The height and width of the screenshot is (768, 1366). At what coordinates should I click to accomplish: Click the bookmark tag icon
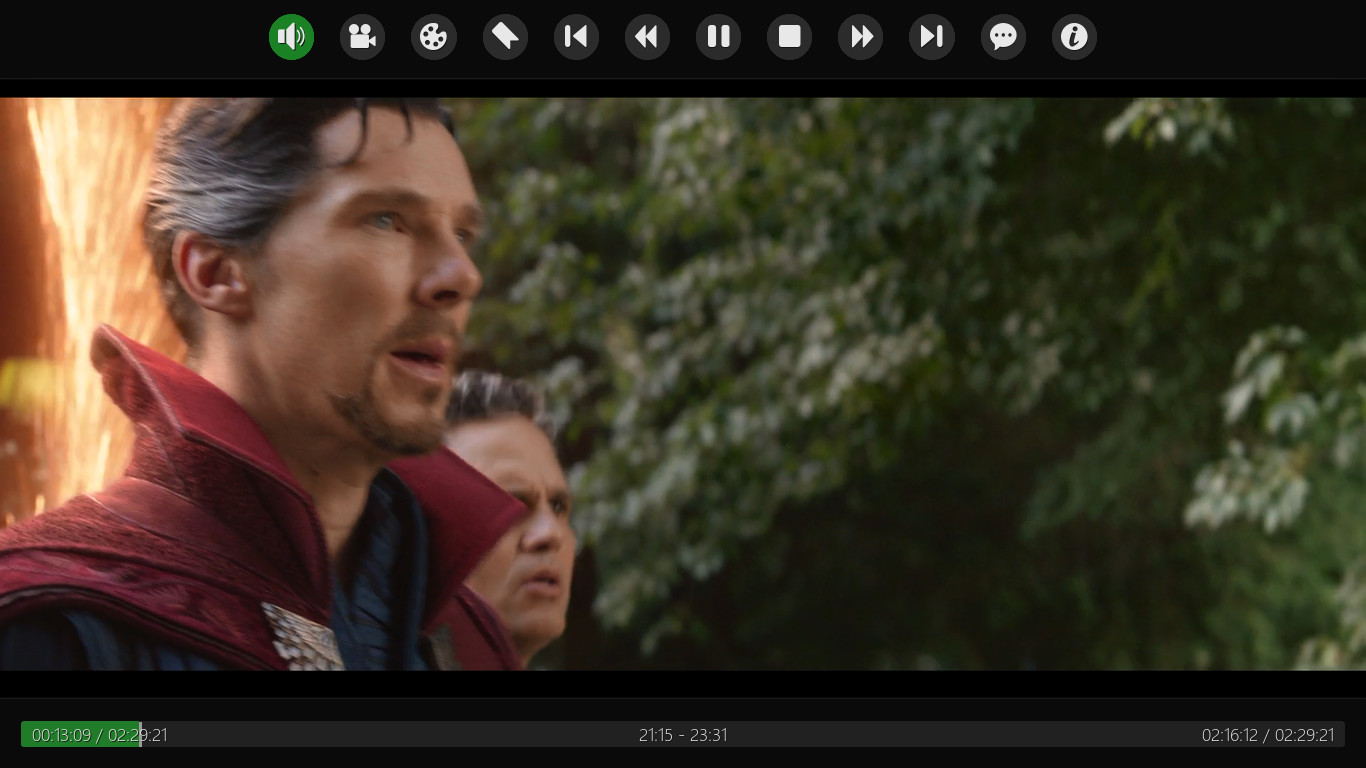point(505,37)
